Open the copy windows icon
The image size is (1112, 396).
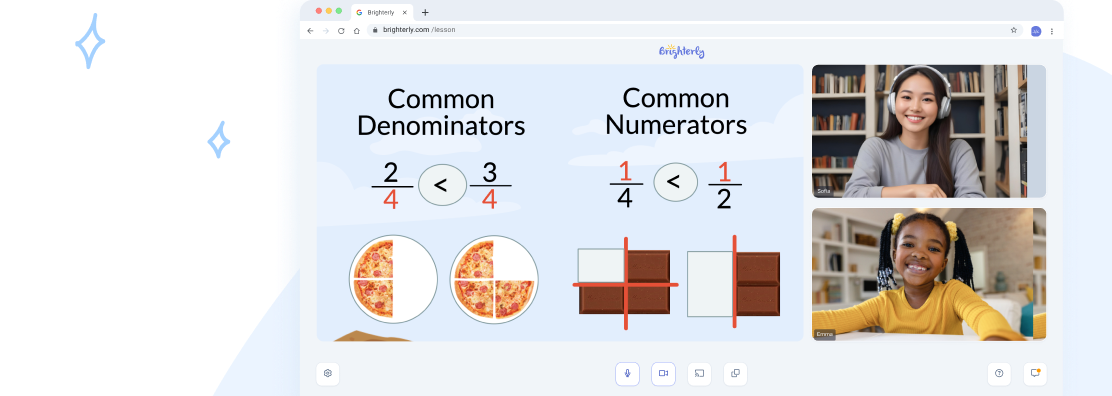click(x=735, y=373)
